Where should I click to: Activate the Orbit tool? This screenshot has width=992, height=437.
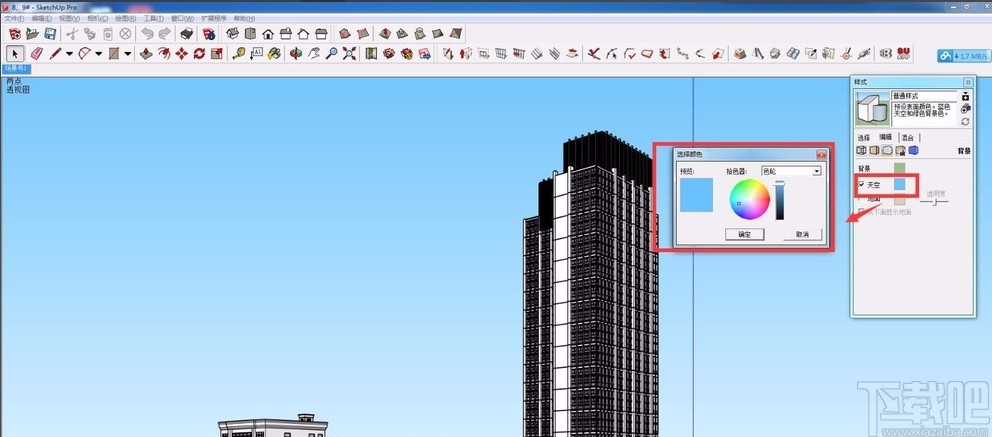pos(295,53)
